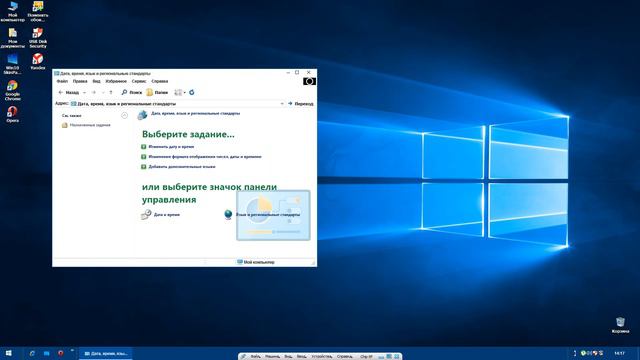Select the Дата, время taskbar window button
640x360 pixels.
click(x=106, y=353)
